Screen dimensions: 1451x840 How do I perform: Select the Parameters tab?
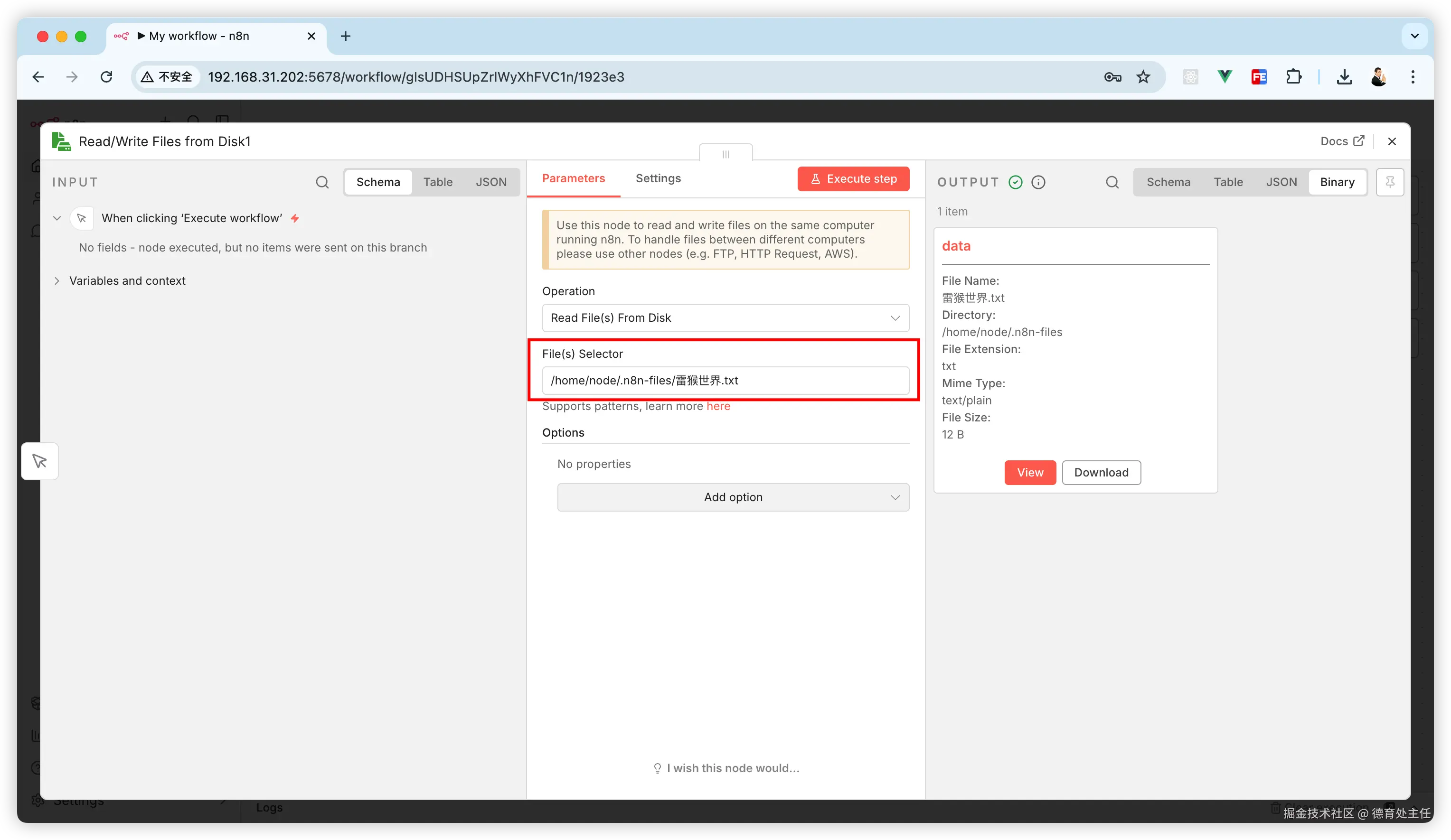(x=573, y=178)
